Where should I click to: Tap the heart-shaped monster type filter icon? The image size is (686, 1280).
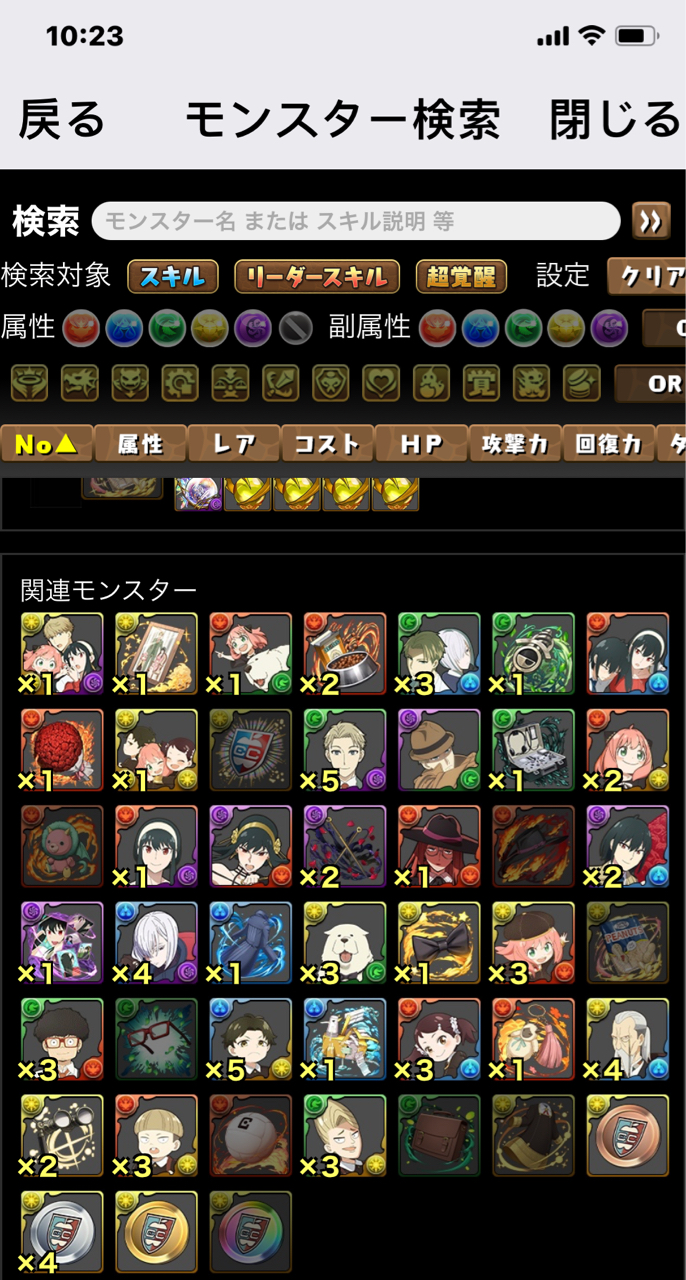[381, 381]
